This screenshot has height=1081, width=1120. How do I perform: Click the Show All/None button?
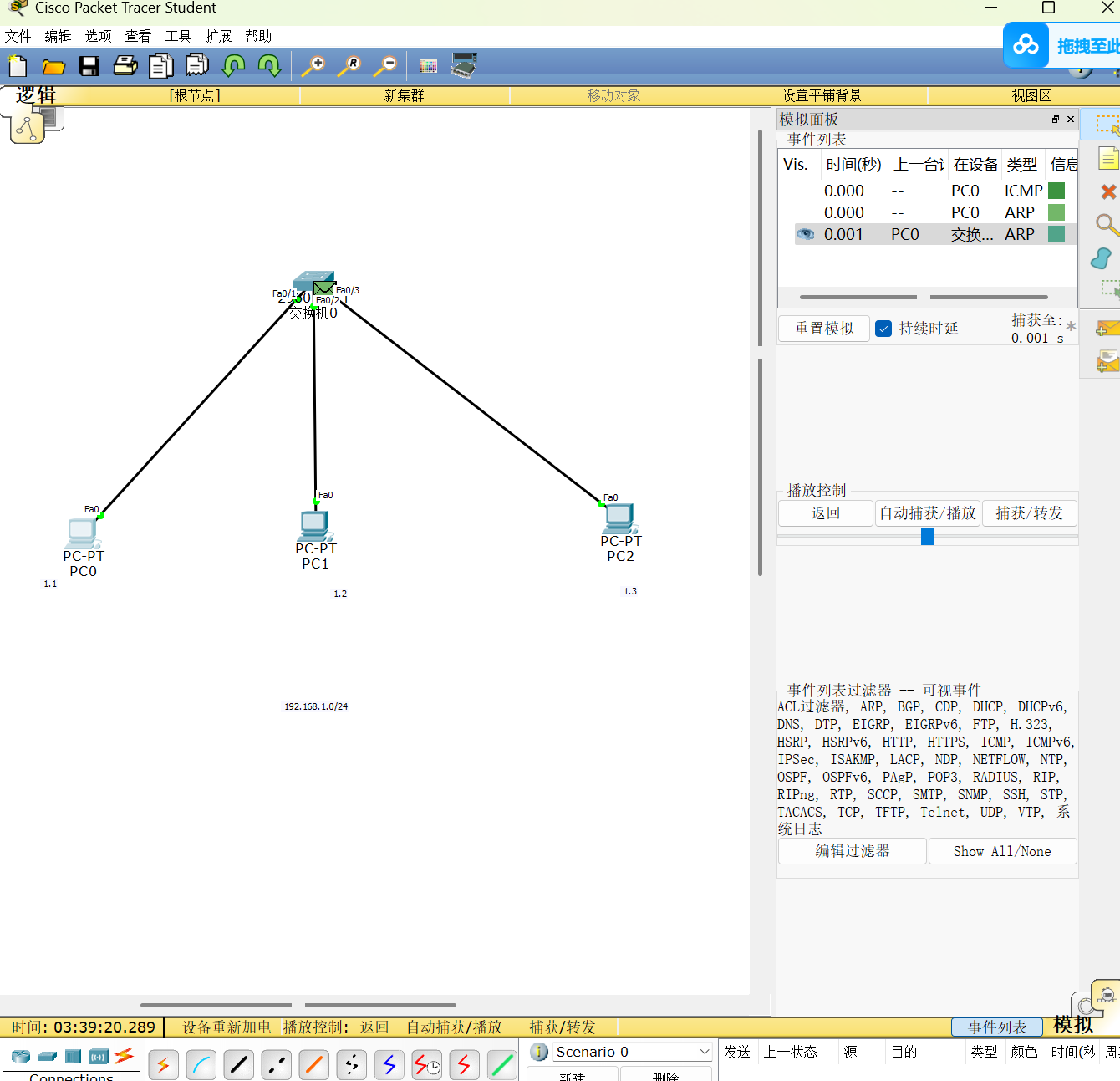tap(1002, 851)
